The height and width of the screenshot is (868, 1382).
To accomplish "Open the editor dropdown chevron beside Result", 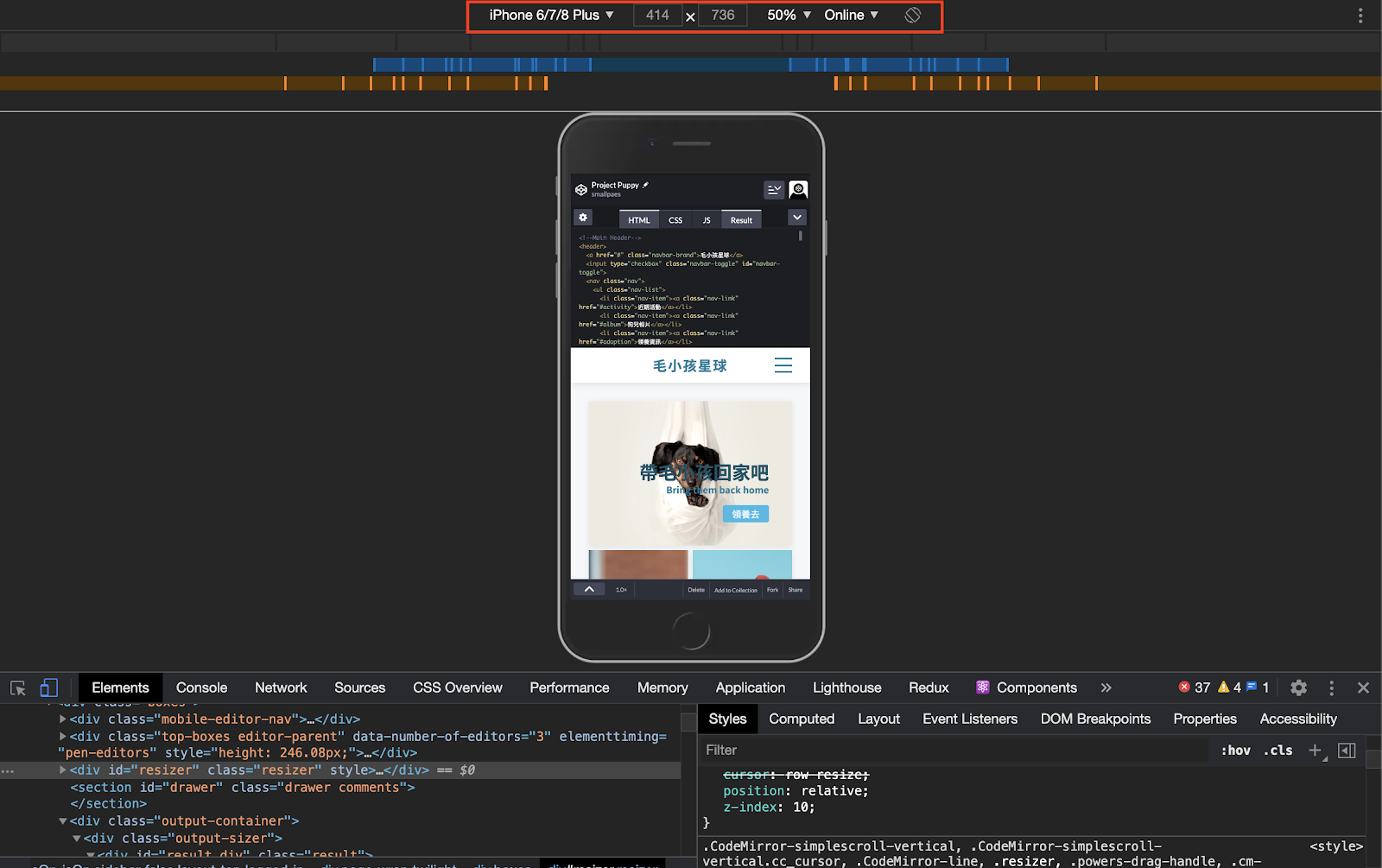I will point(797,218).
